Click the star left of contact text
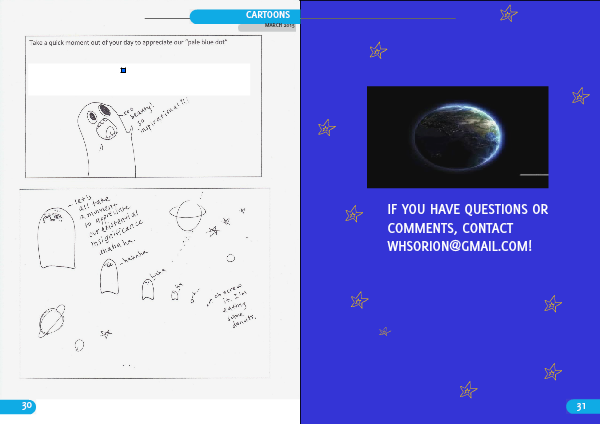Screen dimensions: 600x424 coord(353,213)
